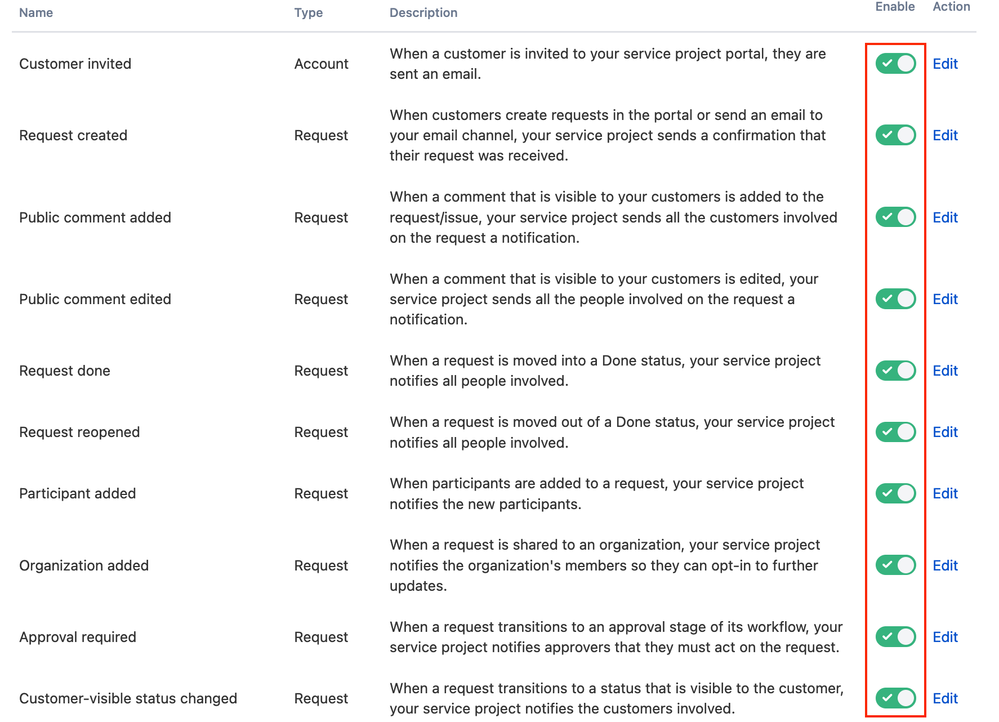The width and height of the screenshot is (999, 722).
Task: Click the Type column header
Action: (308, 13)
